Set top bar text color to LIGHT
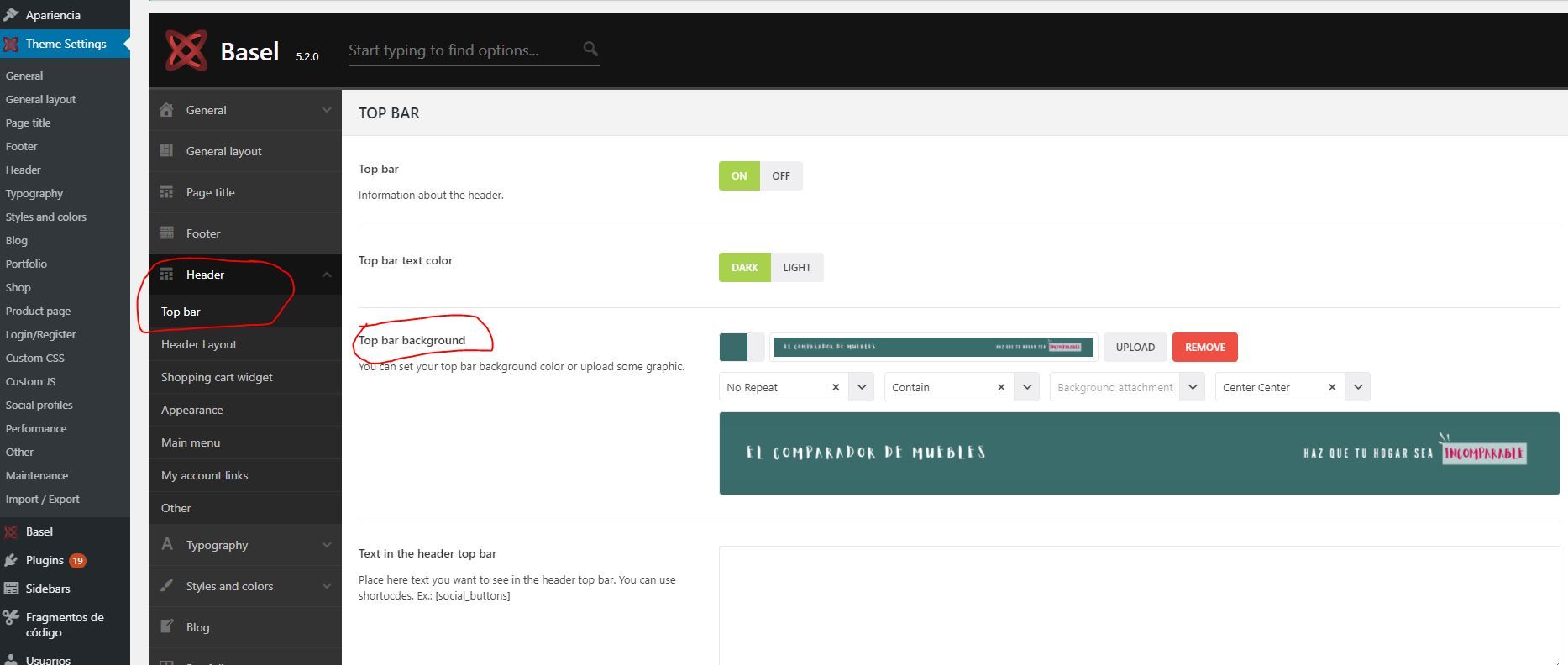This screenshot has width=1568, height=665. click(x=797, y=267)
